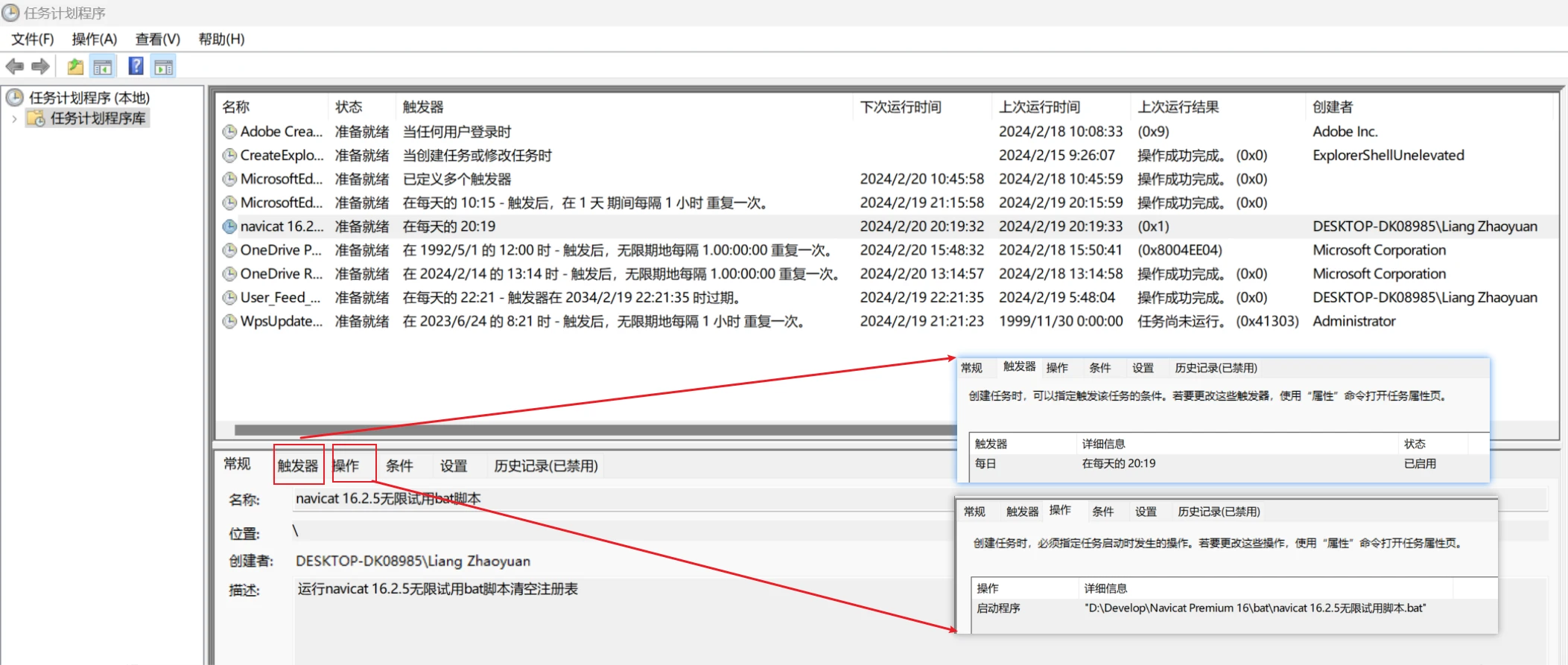Screen dimensions: 1568x665
Task: Click the last run result (0x8004EE04)
Action: point(1180,250)
